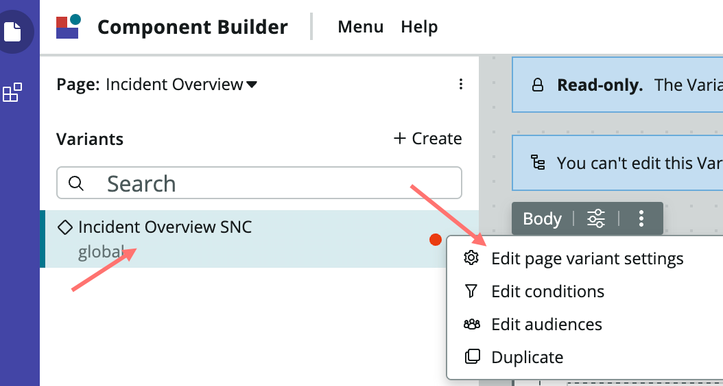Select the Incident Overview SNC variant
This screenshot has width=723, height=386.
point(259,239)
